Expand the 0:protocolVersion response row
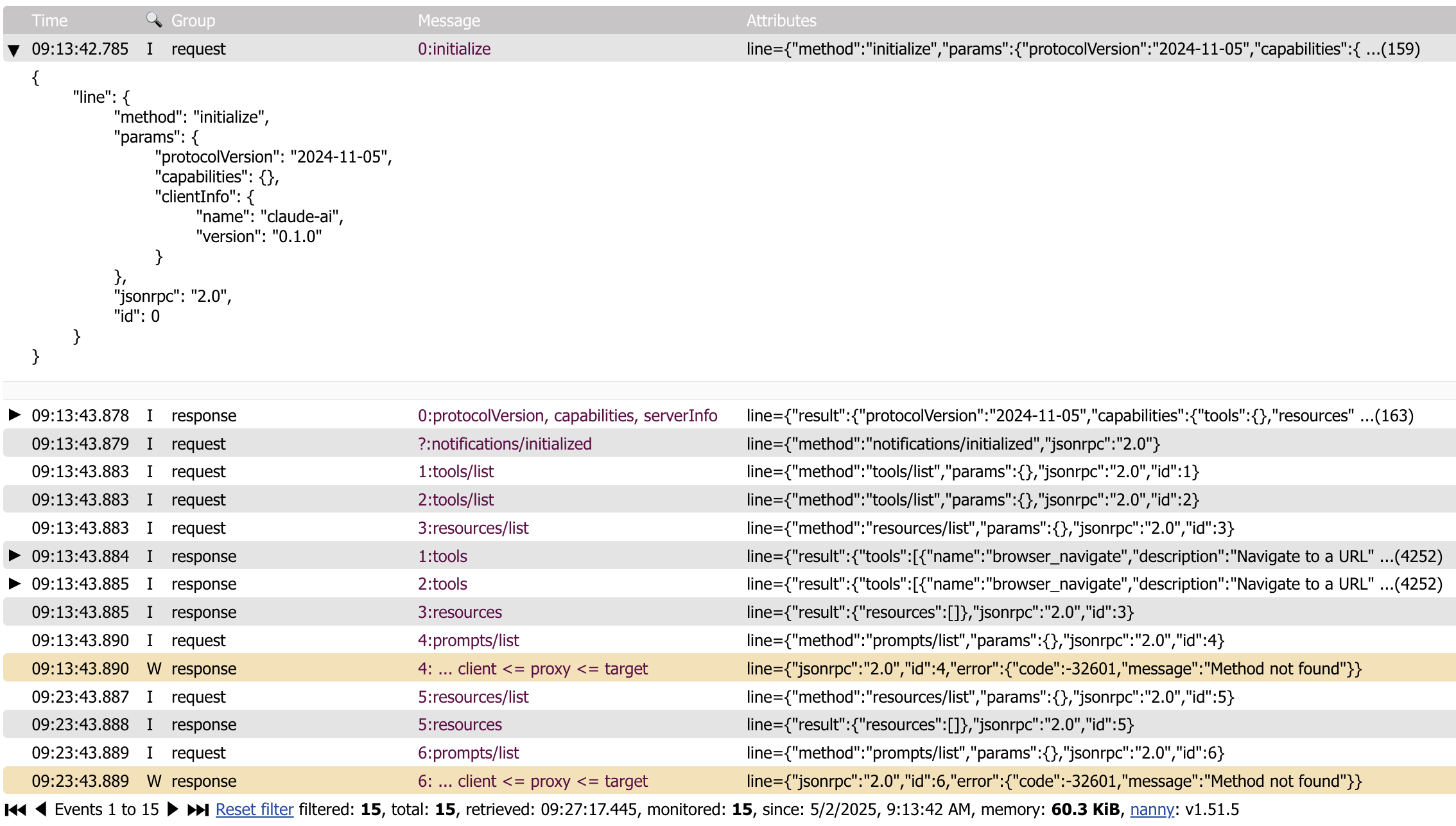The image size is (1456, 826). [x=14, y=415]
